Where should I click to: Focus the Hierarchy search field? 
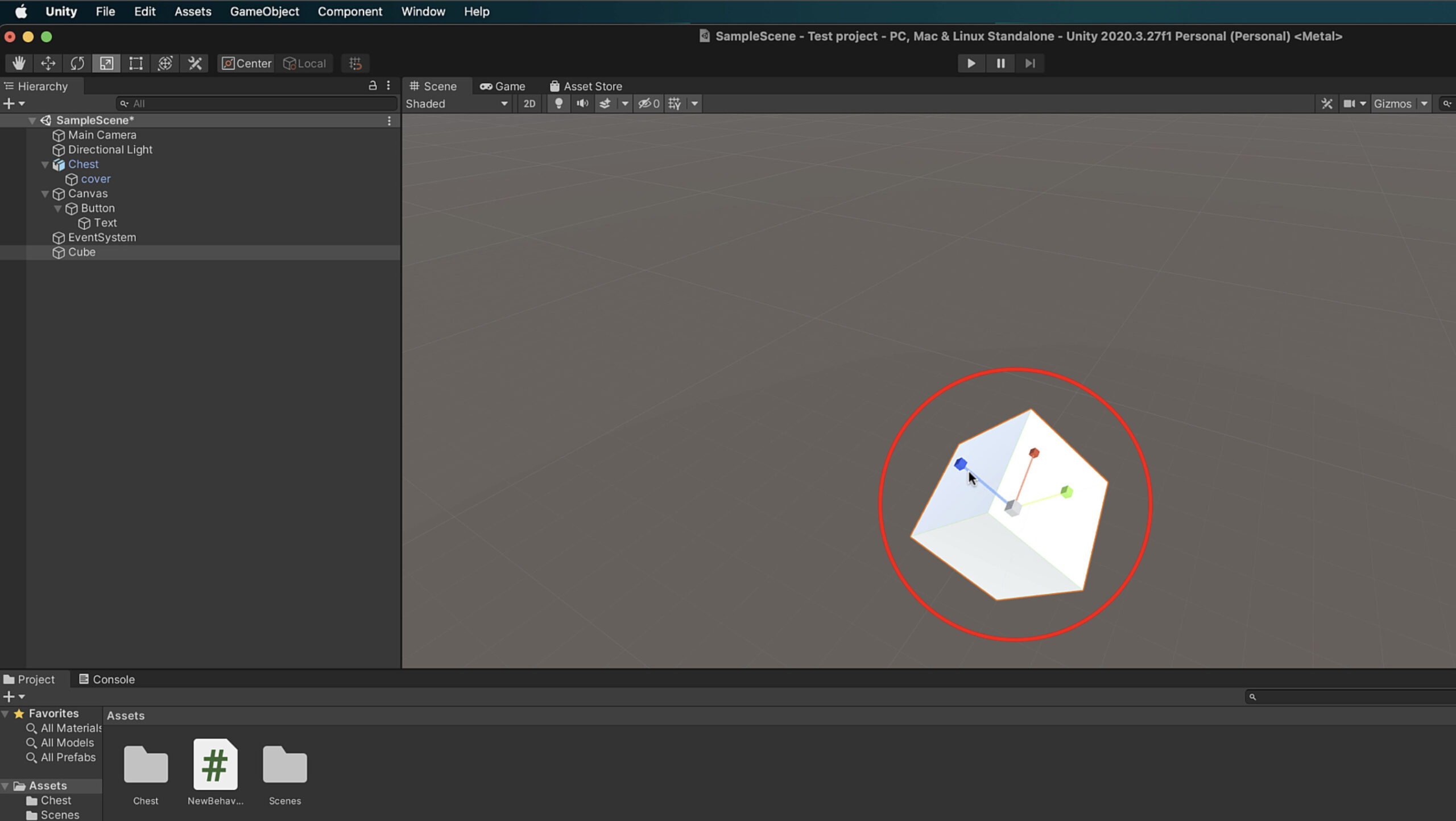[257, 104]
